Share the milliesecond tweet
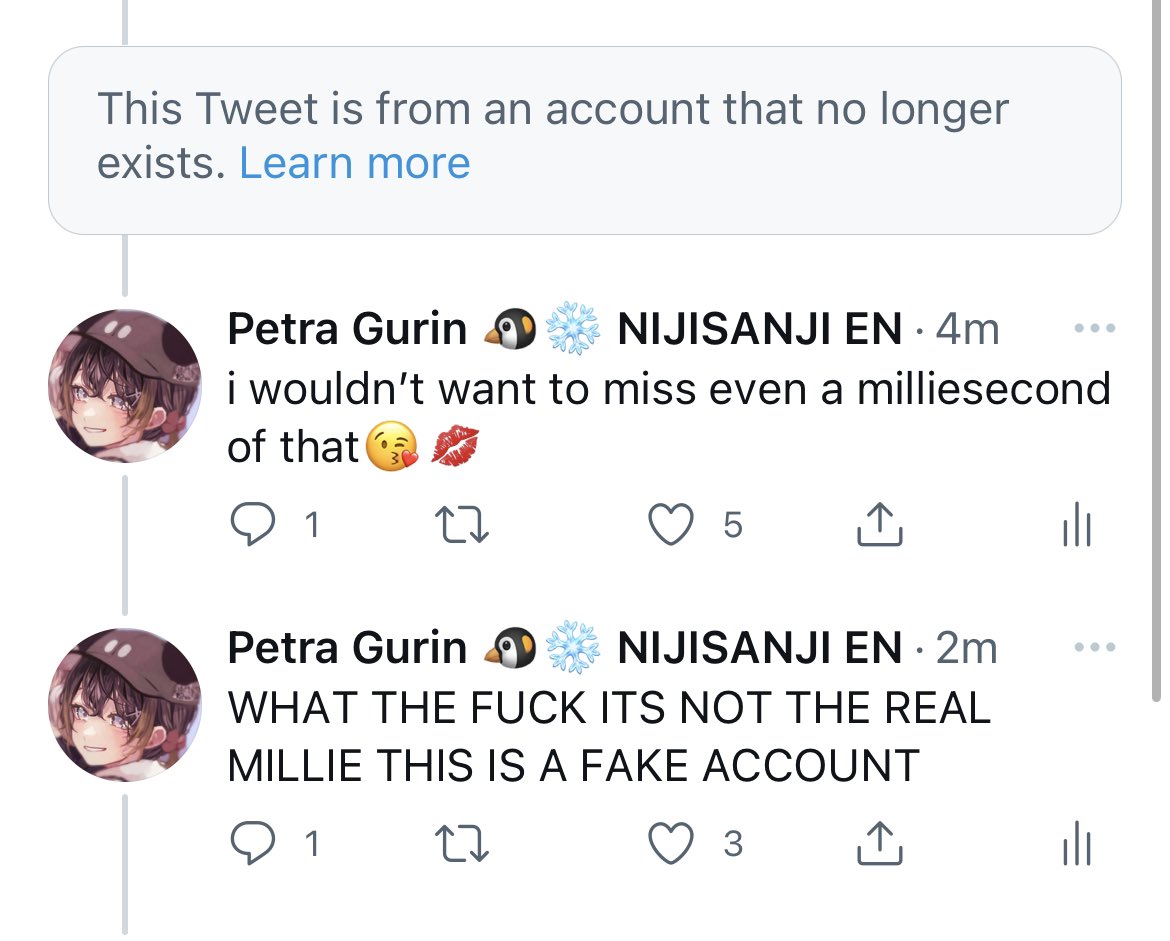This screenshot has width=1170, height=941. tap(880, 524)
